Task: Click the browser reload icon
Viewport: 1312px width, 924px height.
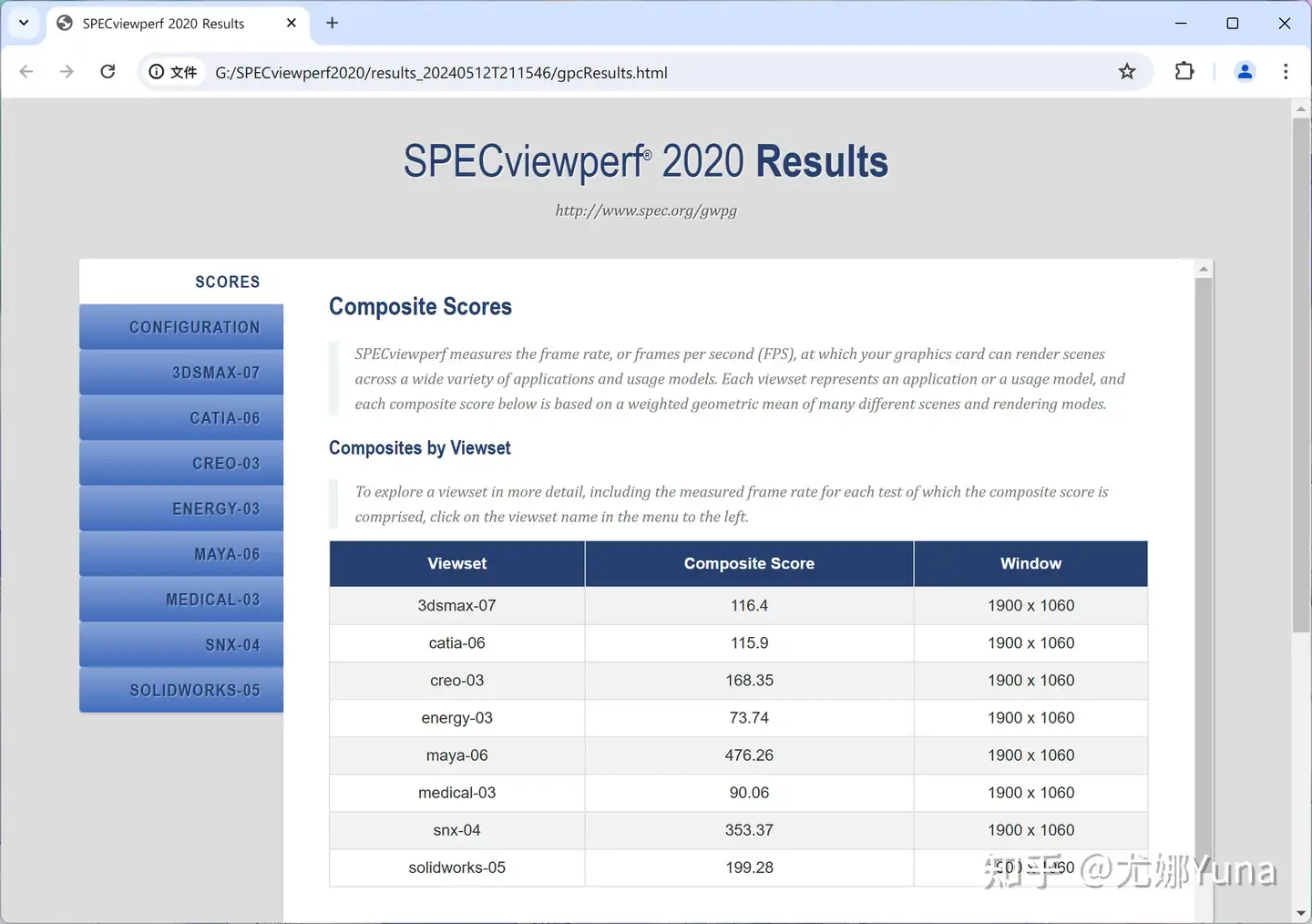Action: pyautogui.click(x=108, y=72)
